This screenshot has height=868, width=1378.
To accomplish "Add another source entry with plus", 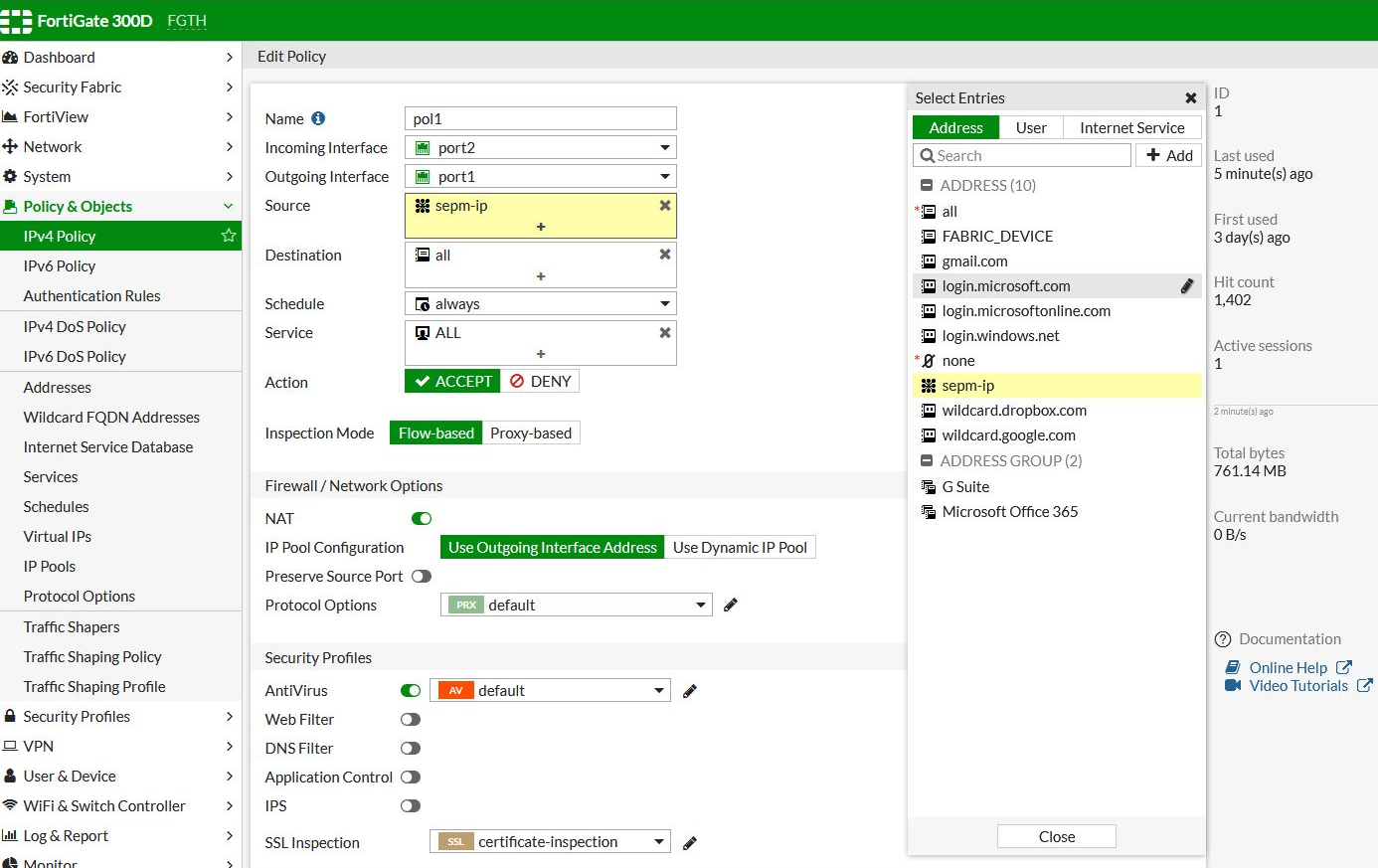I will tap(541, 227).
